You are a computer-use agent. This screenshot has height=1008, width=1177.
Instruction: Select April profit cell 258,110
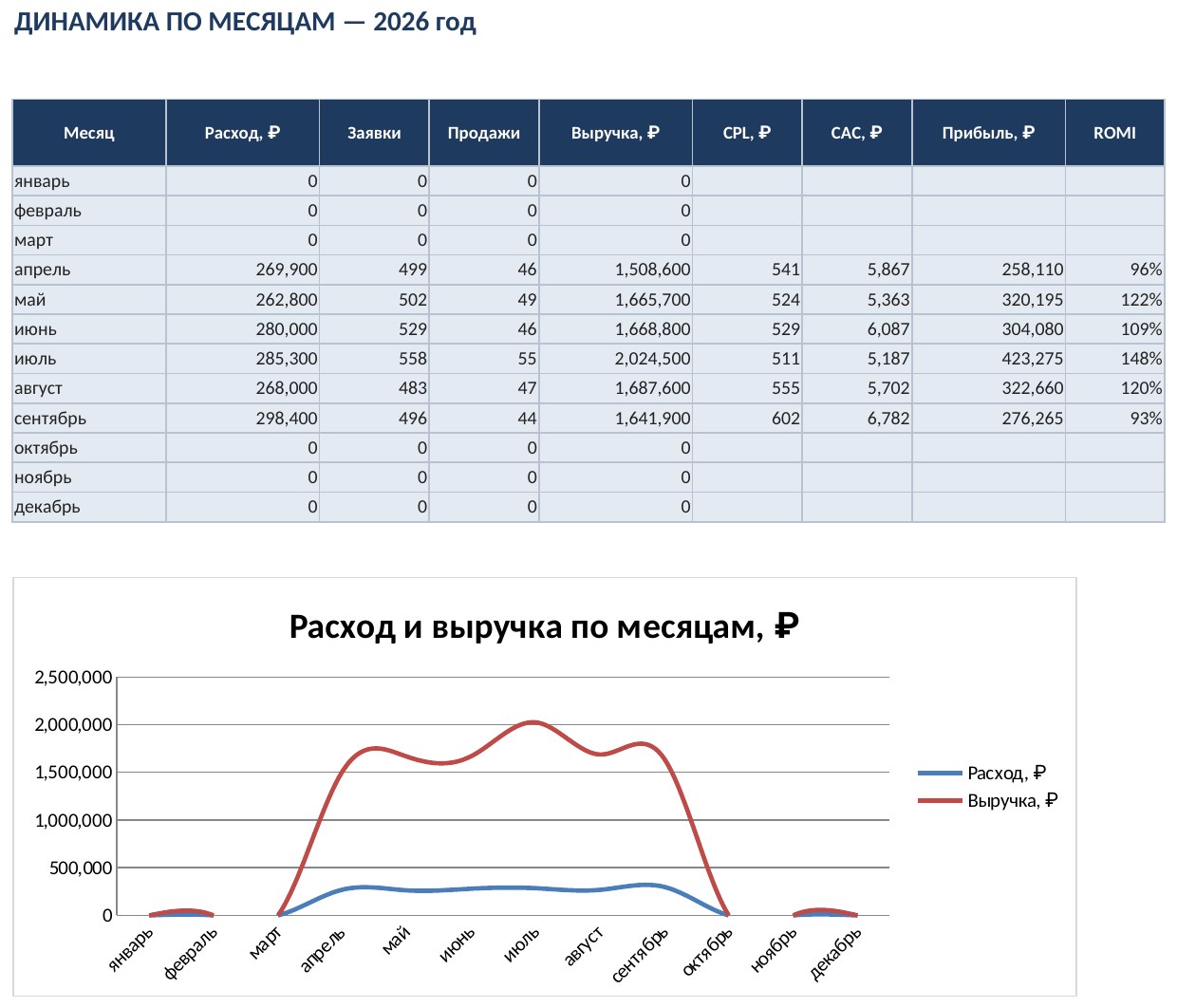(x=989, y=270)
